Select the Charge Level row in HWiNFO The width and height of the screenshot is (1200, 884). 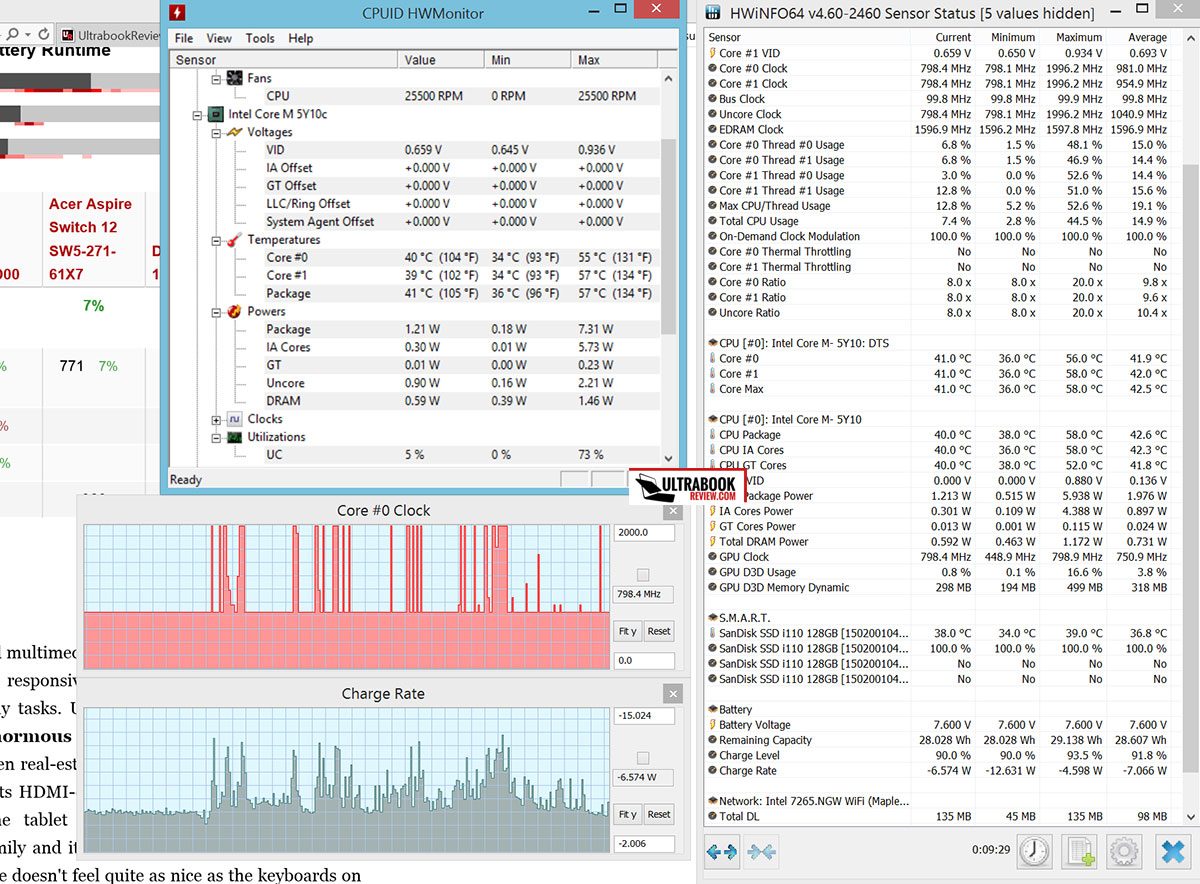coord(938,756)
